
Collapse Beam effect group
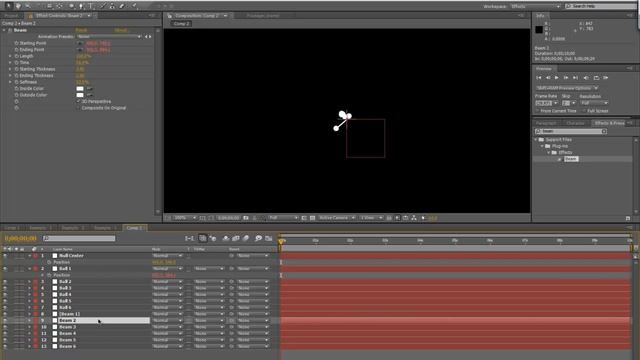click(x=4, y=30)
